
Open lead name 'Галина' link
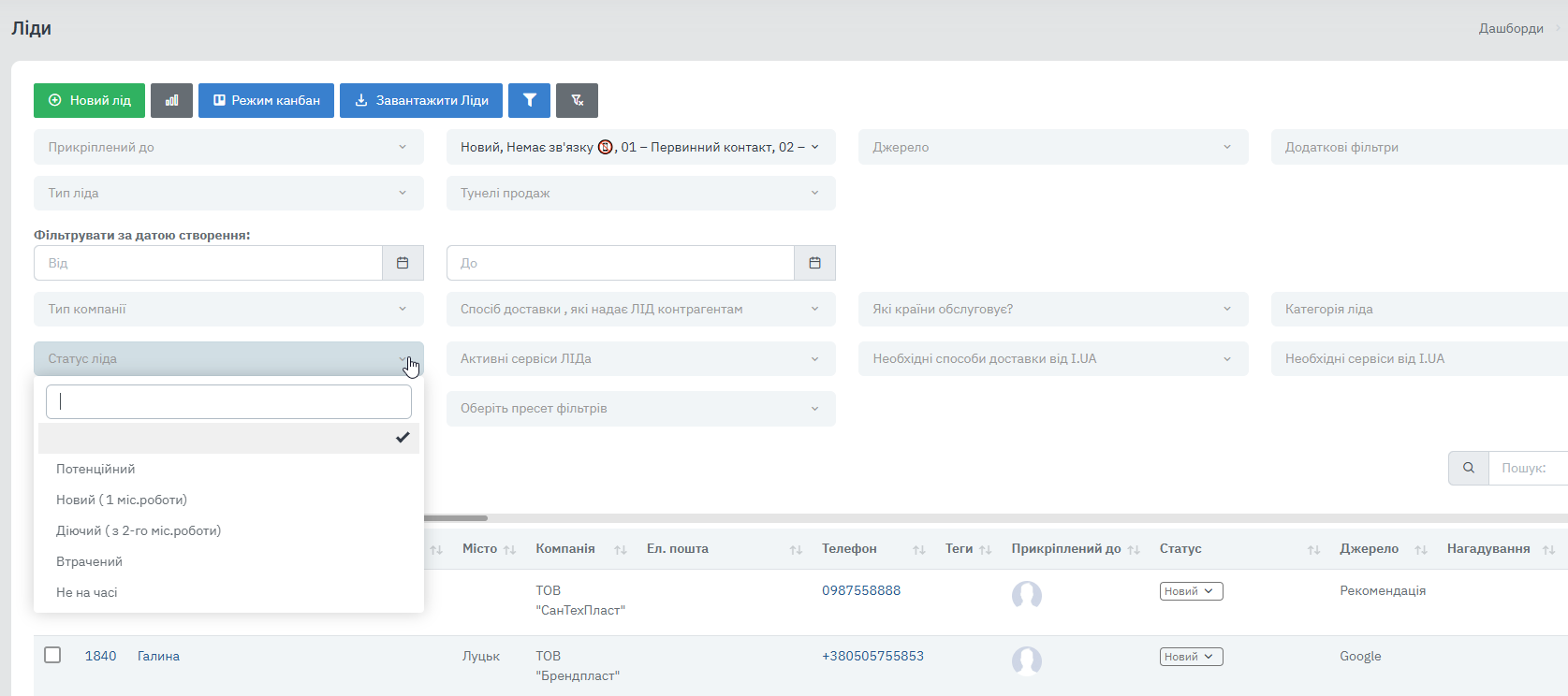(x=158, y=656)
